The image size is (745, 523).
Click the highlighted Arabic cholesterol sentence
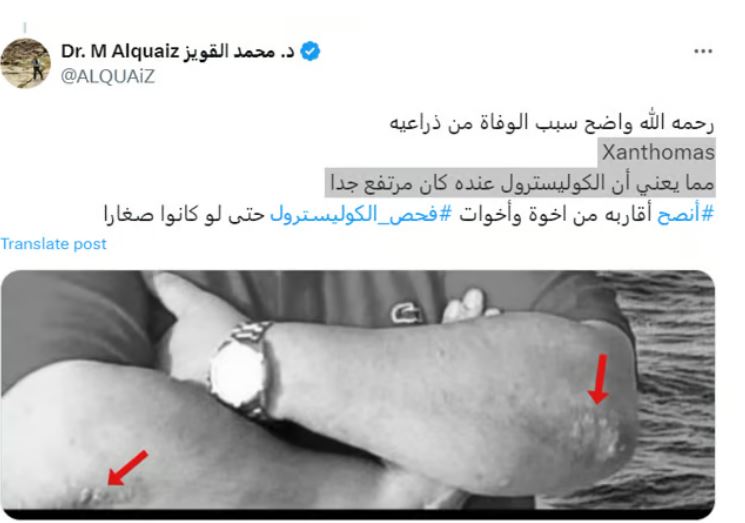coord(522,183)
